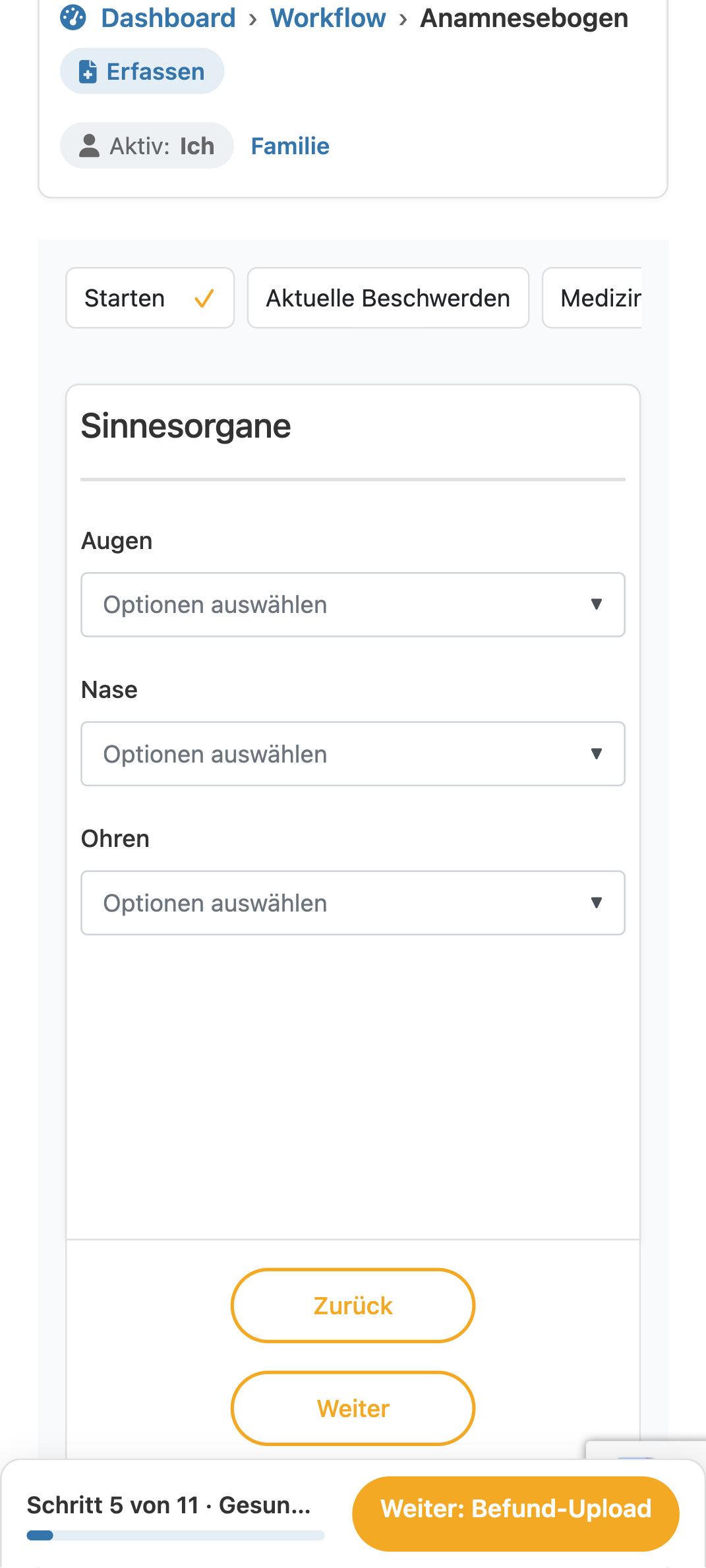Viewport: 706px width, 1568px height.
Task: Open the Augen options dropdown
Action: 353,604
